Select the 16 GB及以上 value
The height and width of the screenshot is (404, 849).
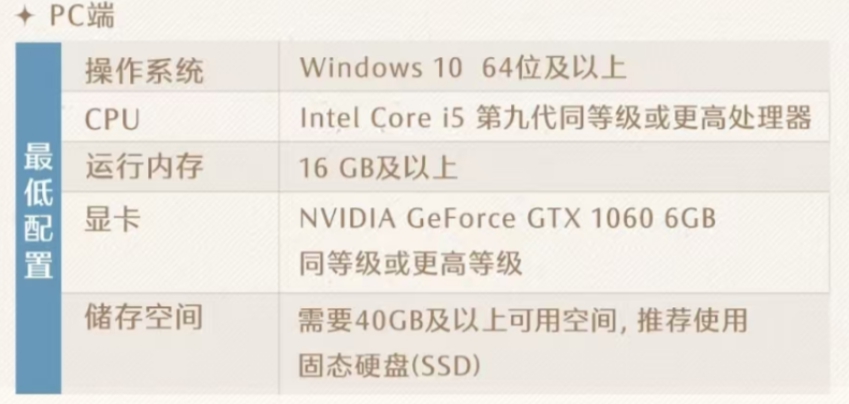(x=378, y=167)
